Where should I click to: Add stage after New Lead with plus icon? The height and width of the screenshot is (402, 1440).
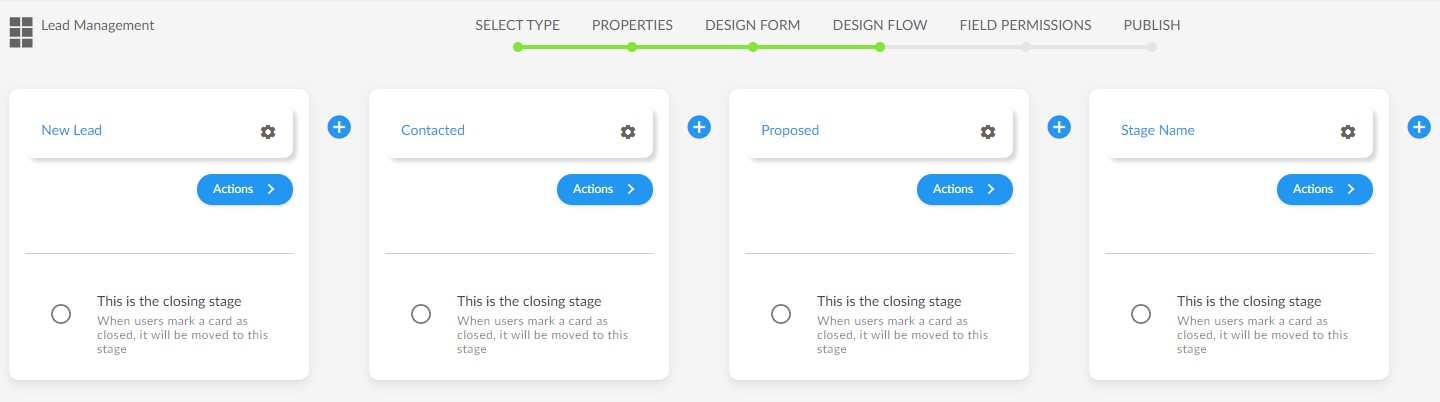(339, 127)
